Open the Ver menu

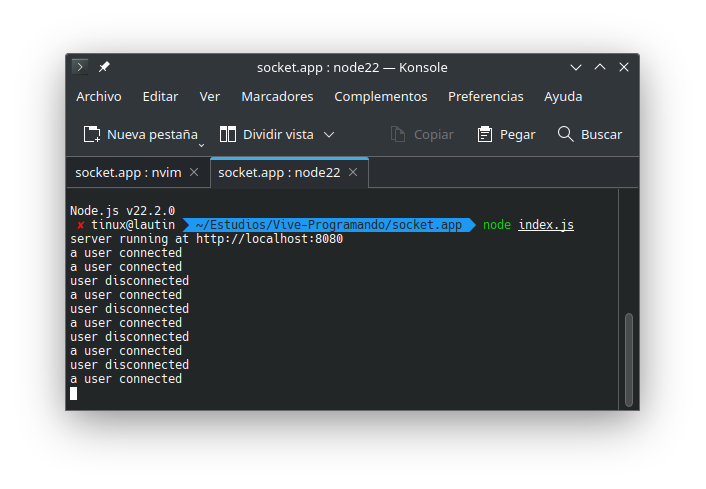tap(210, 97)
